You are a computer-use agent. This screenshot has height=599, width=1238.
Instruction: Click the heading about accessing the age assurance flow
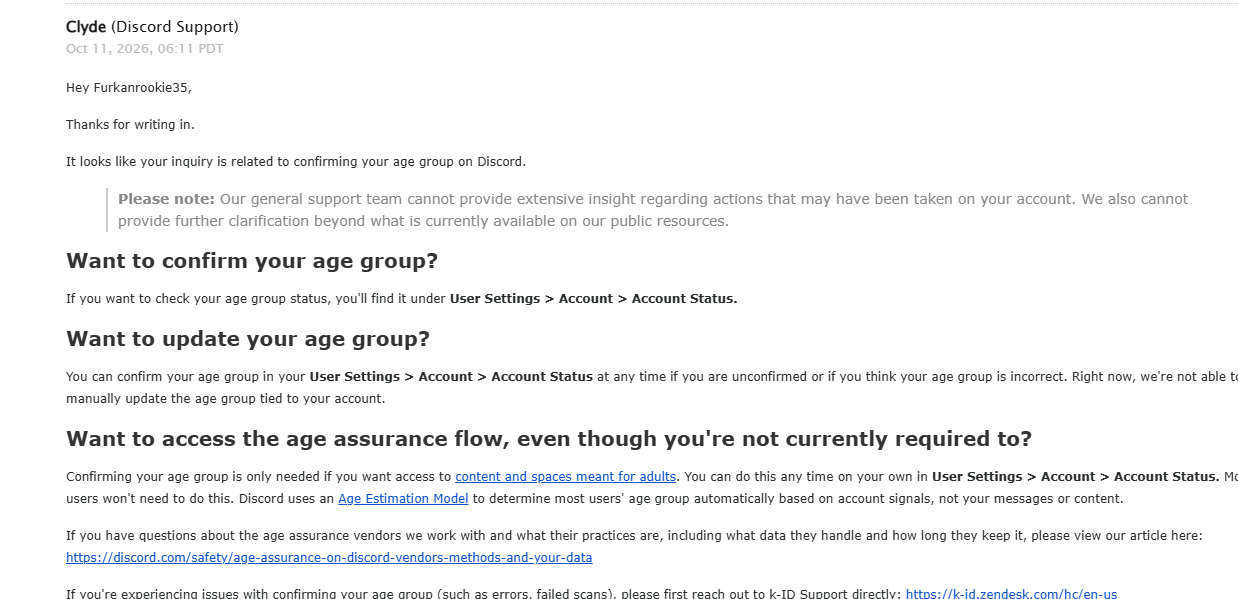(549, 439)
